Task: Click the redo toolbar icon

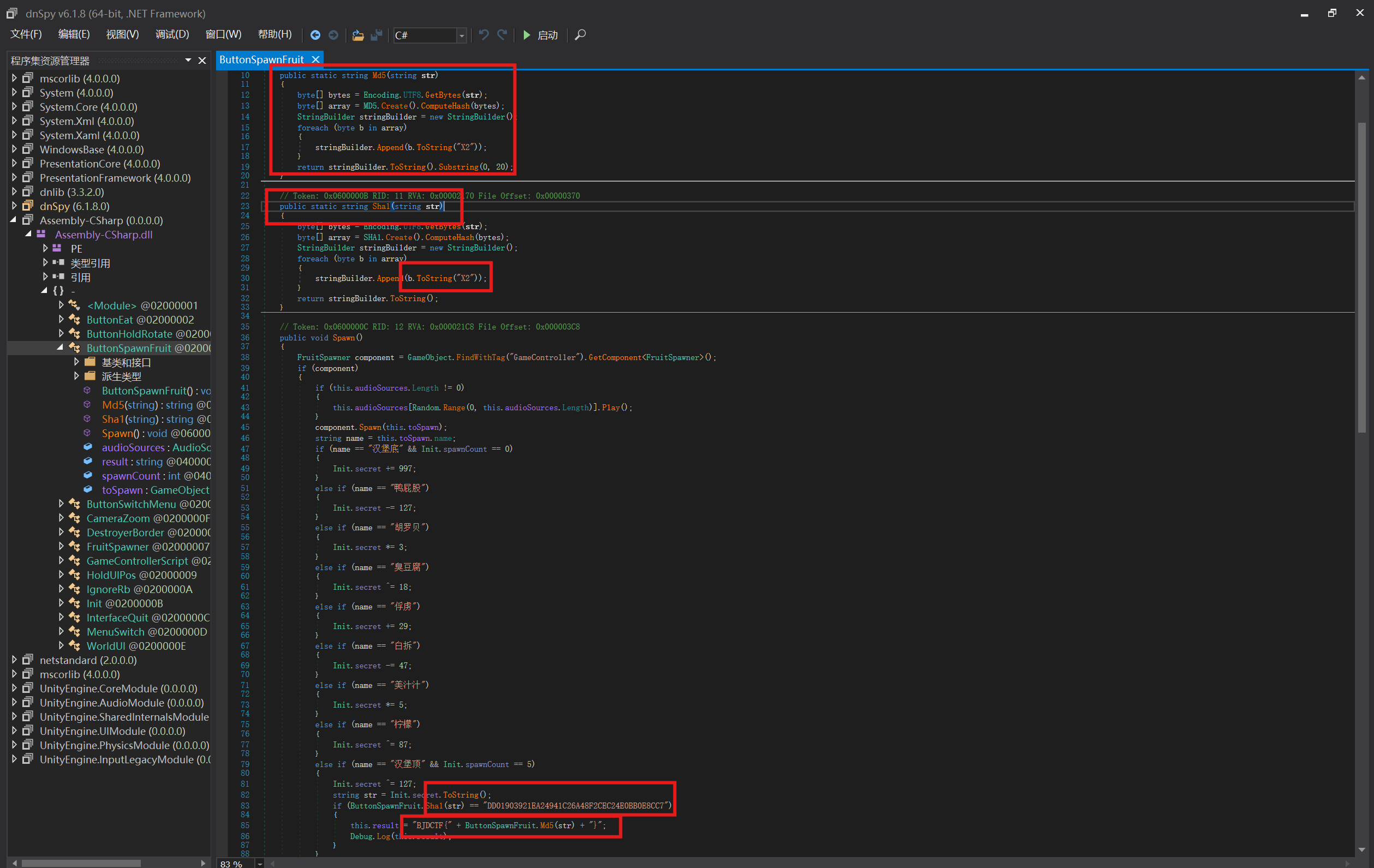Action: (x=502, y=35)
